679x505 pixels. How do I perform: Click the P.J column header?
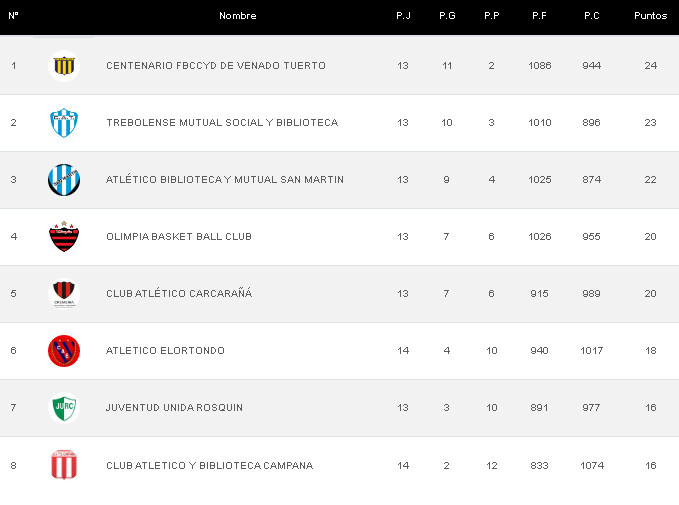[x=403, y=16]
